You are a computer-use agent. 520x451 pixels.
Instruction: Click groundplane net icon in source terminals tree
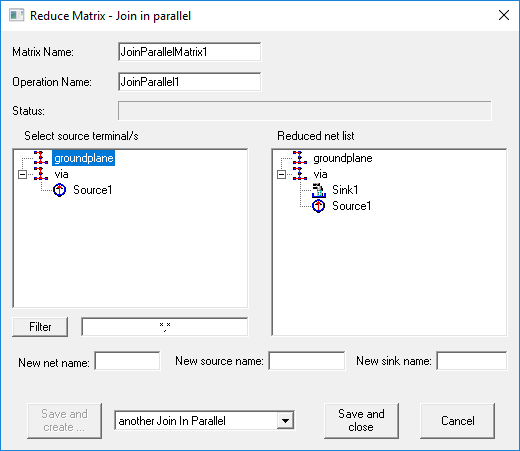tap(41, 158)
